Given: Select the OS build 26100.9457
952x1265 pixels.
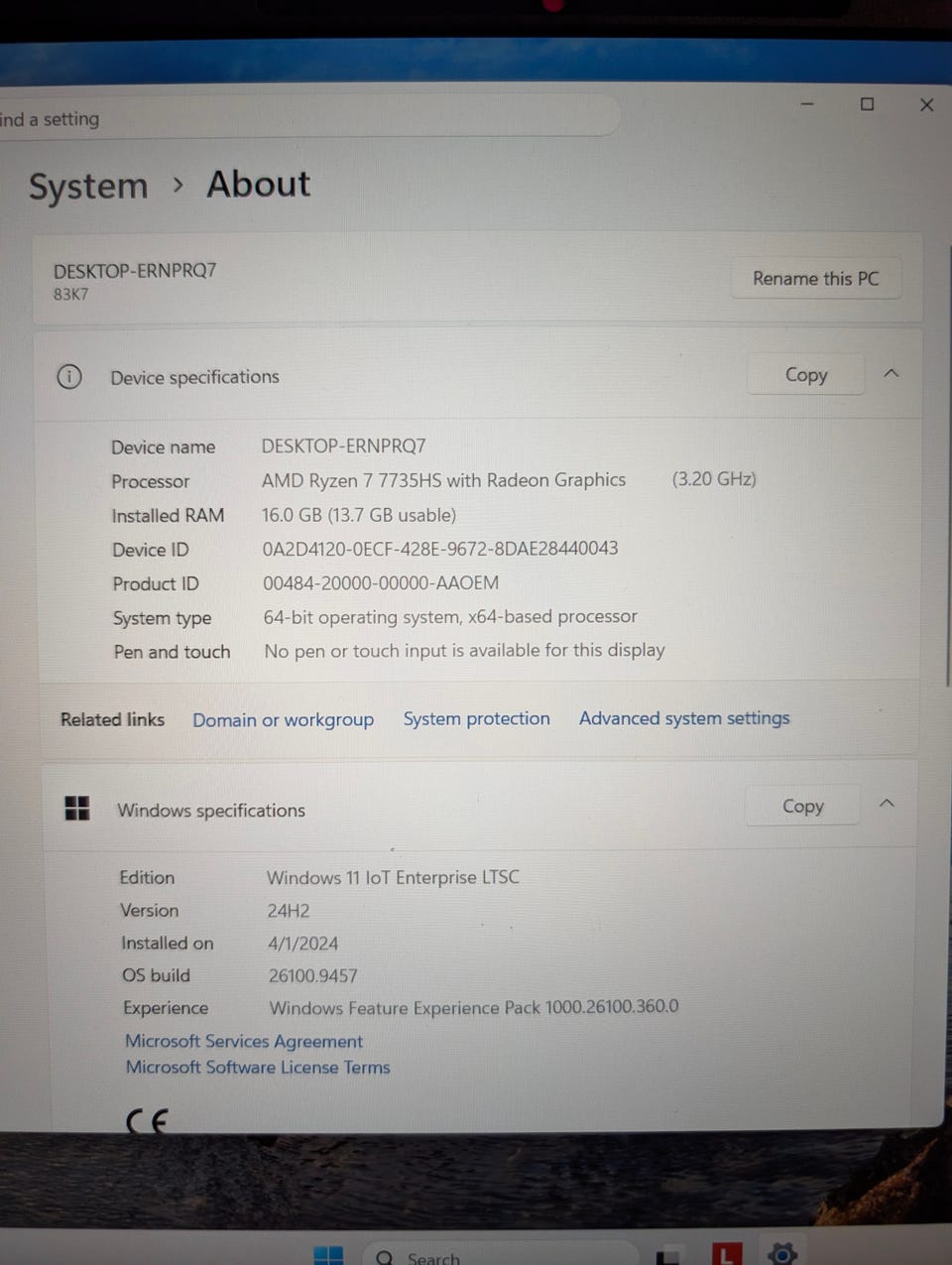Looking at the screenshot, I should pos(313,976).
